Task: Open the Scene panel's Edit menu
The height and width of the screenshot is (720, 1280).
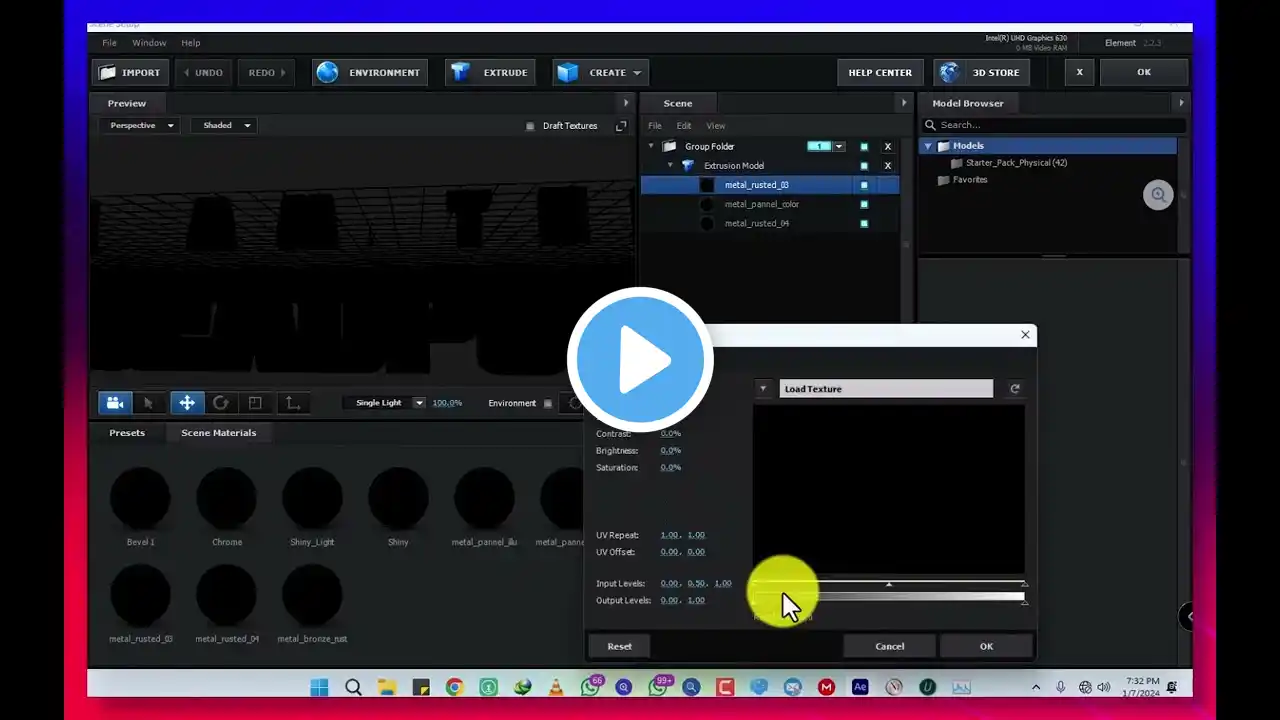Action: tap(684, 126)
